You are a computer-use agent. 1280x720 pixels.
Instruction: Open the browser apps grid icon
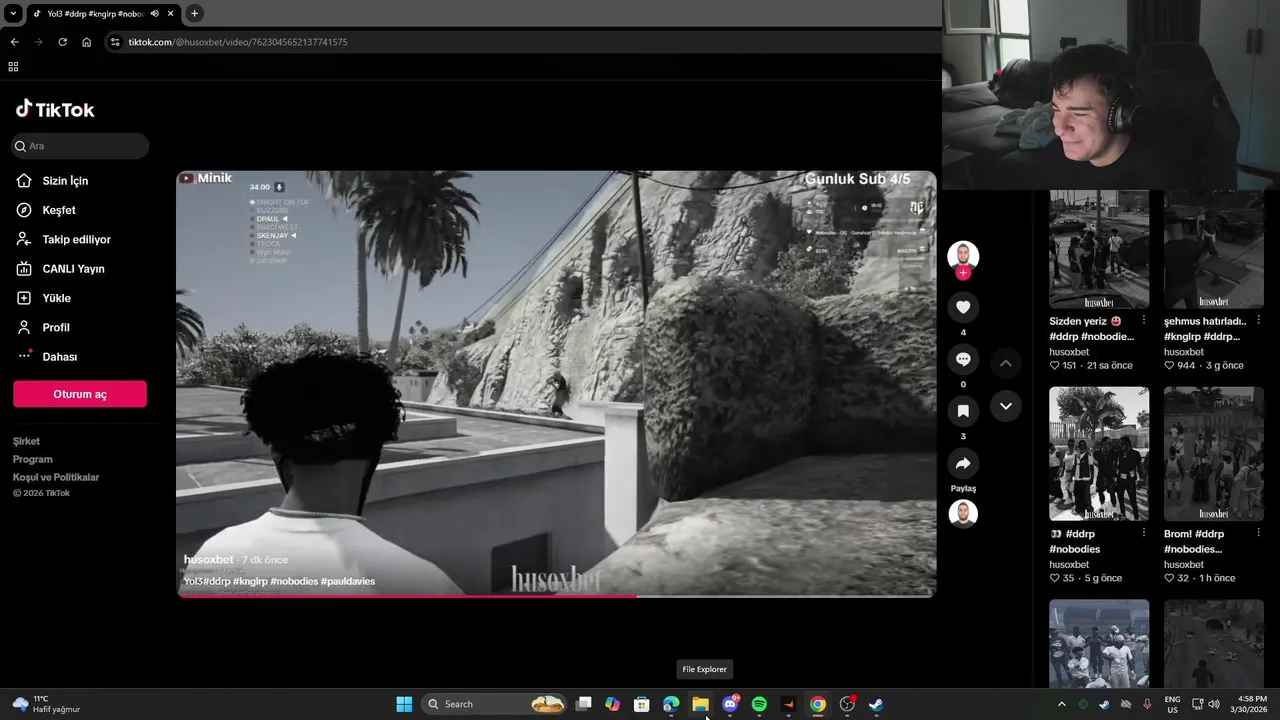point(13,67)
